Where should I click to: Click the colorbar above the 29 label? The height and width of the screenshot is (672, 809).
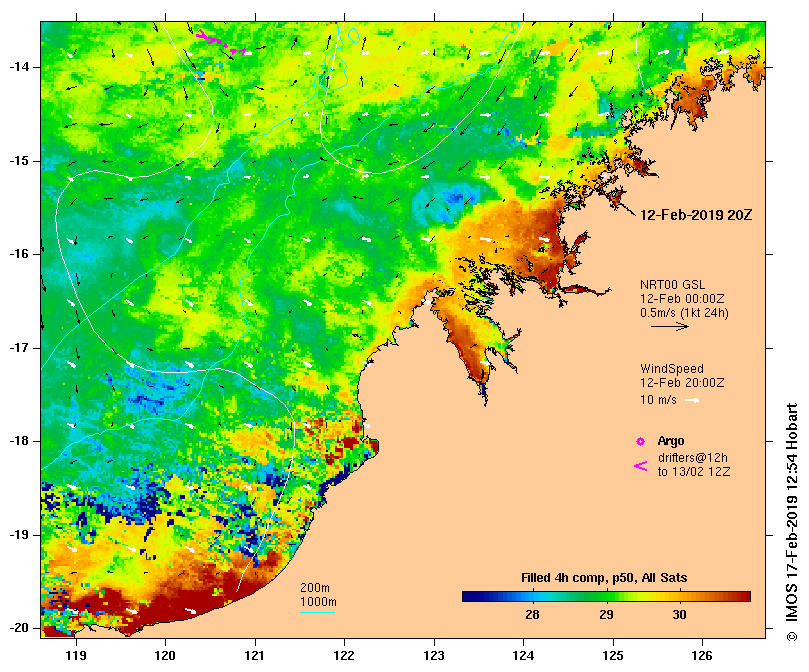(606, 597)
